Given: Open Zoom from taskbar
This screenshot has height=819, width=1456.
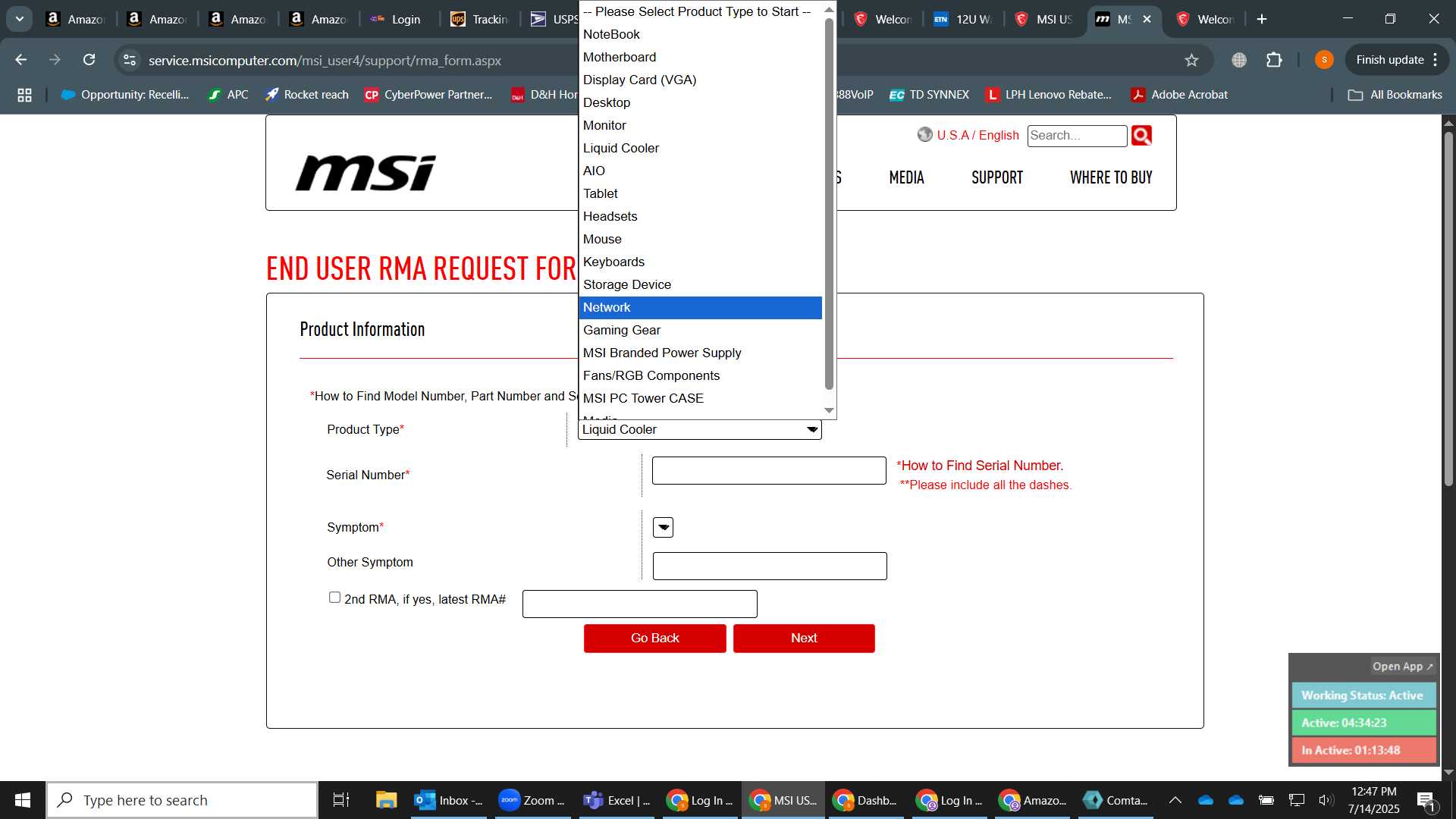Looking at the screenshot, I should 532,800.
